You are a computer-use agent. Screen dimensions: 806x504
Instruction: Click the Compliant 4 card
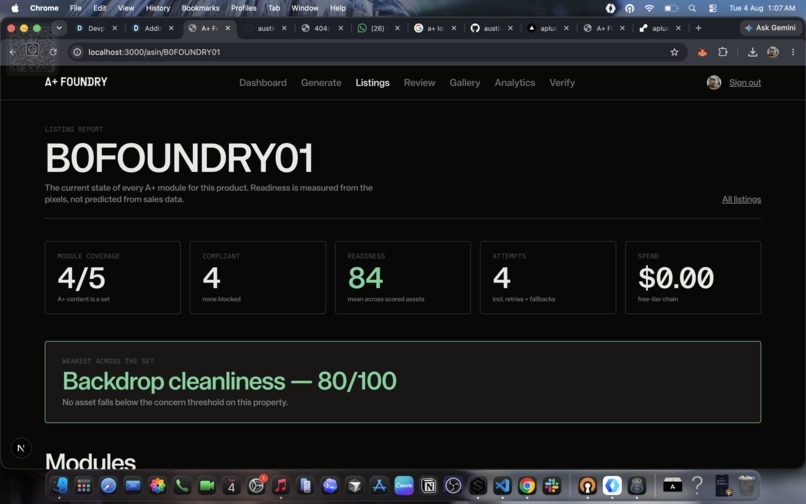click(258, 278)
